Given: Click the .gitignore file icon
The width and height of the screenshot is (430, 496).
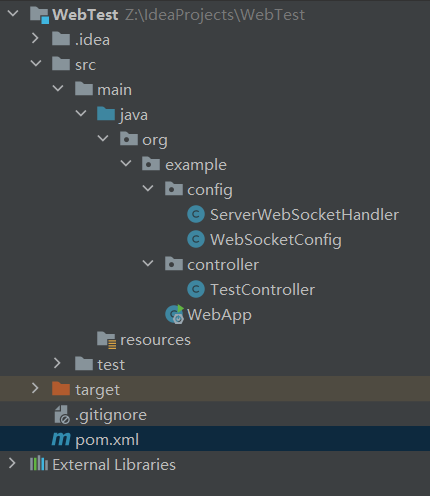Looking at the screenshot, I should click(x=62, y=414).
